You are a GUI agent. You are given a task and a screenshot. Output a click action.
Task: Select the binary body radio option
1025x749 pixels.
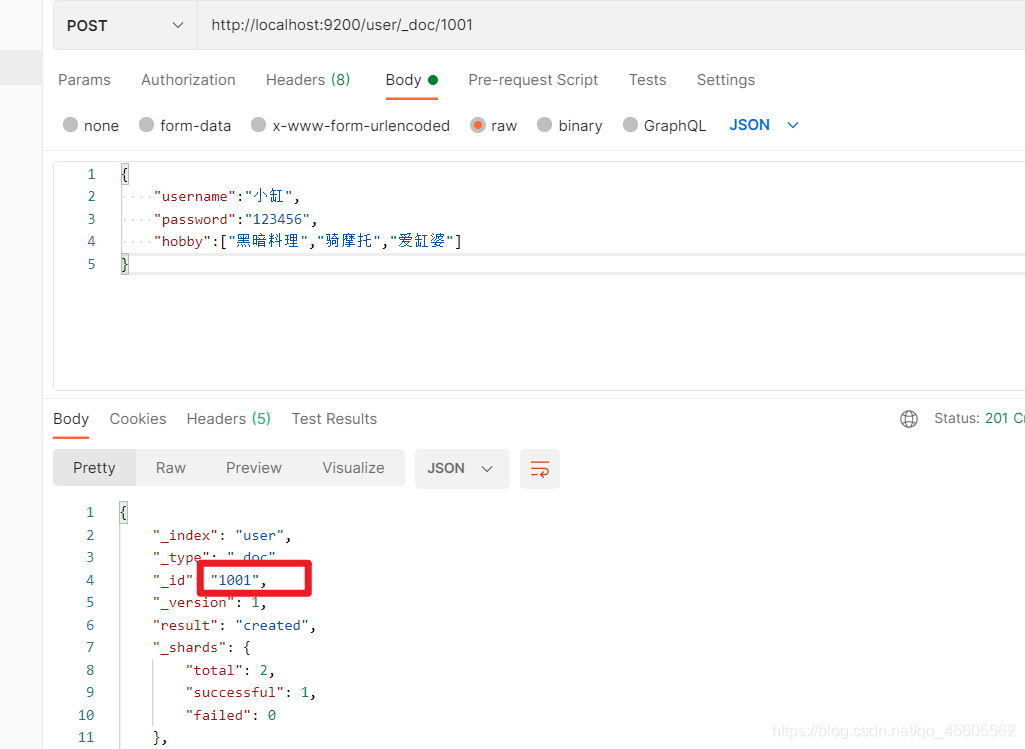pyautogui.click(x=545, y=125)
